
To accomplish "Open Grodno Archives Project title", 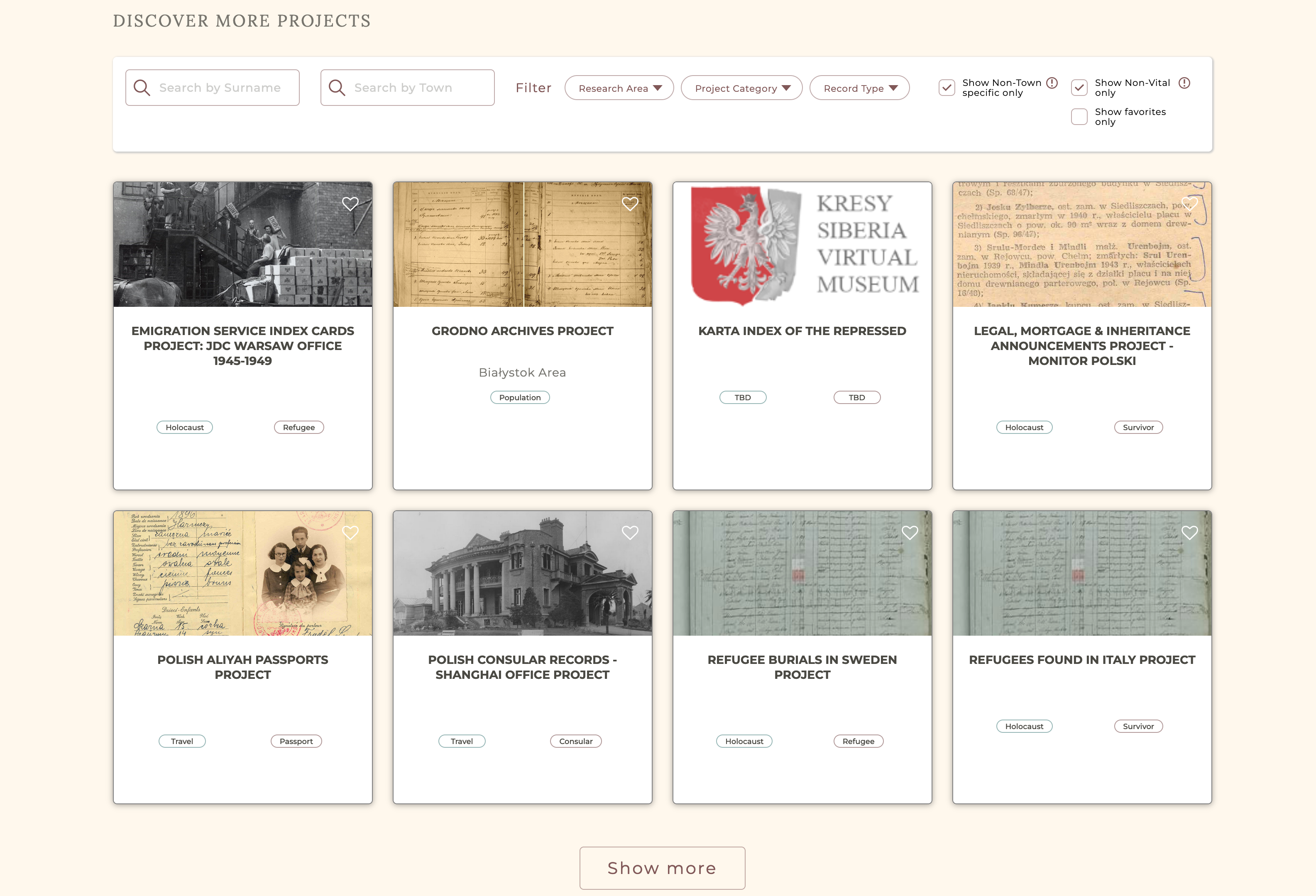I will [x=522, y=331].
